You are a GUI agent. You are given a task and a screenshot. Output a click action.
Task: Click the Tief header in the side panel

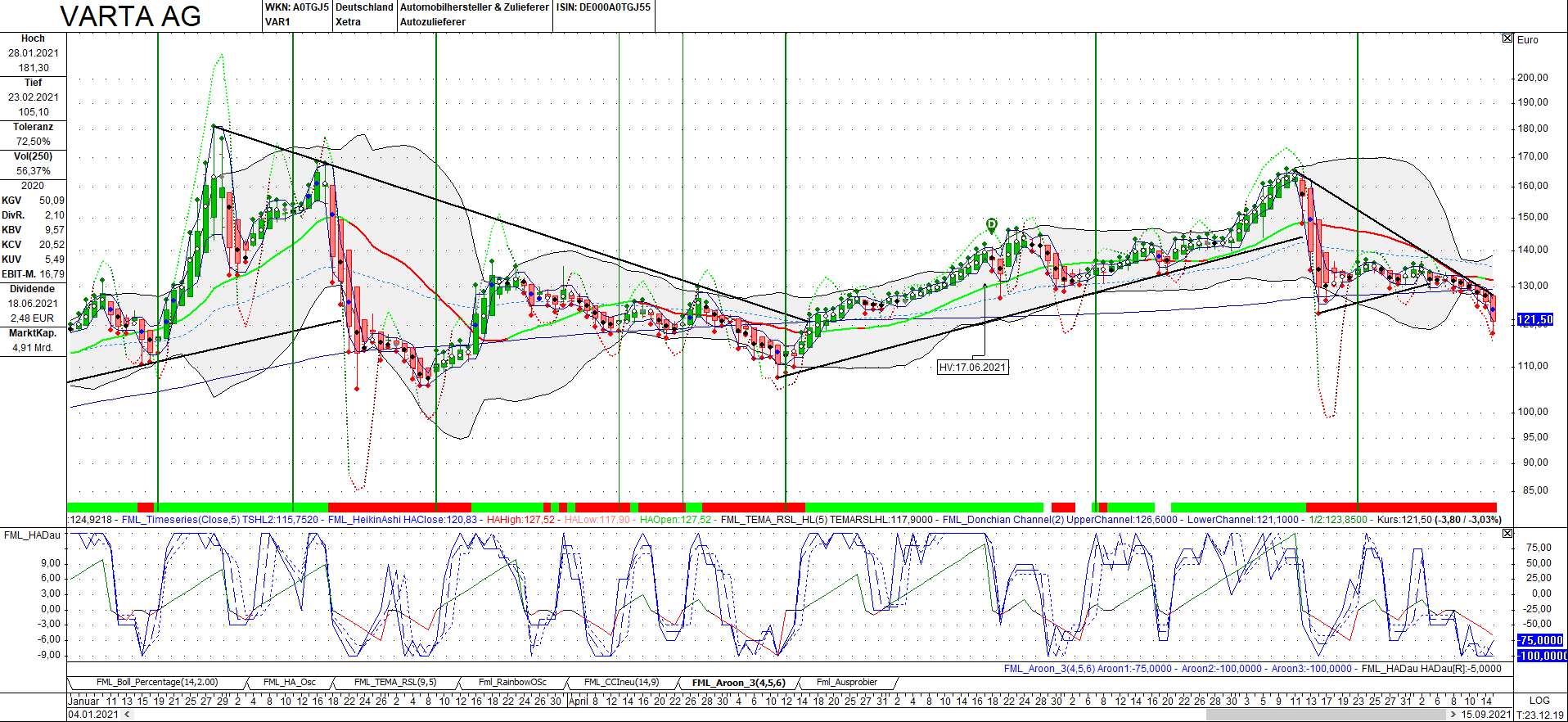coord(33,83)
